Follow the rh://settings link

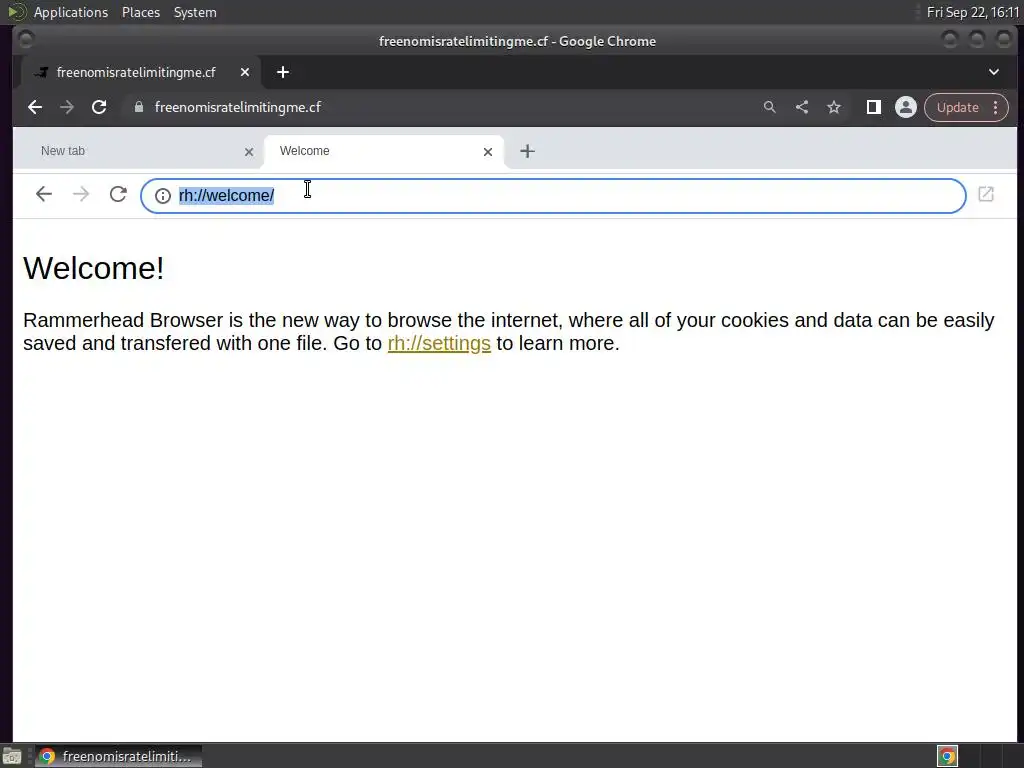439,343
